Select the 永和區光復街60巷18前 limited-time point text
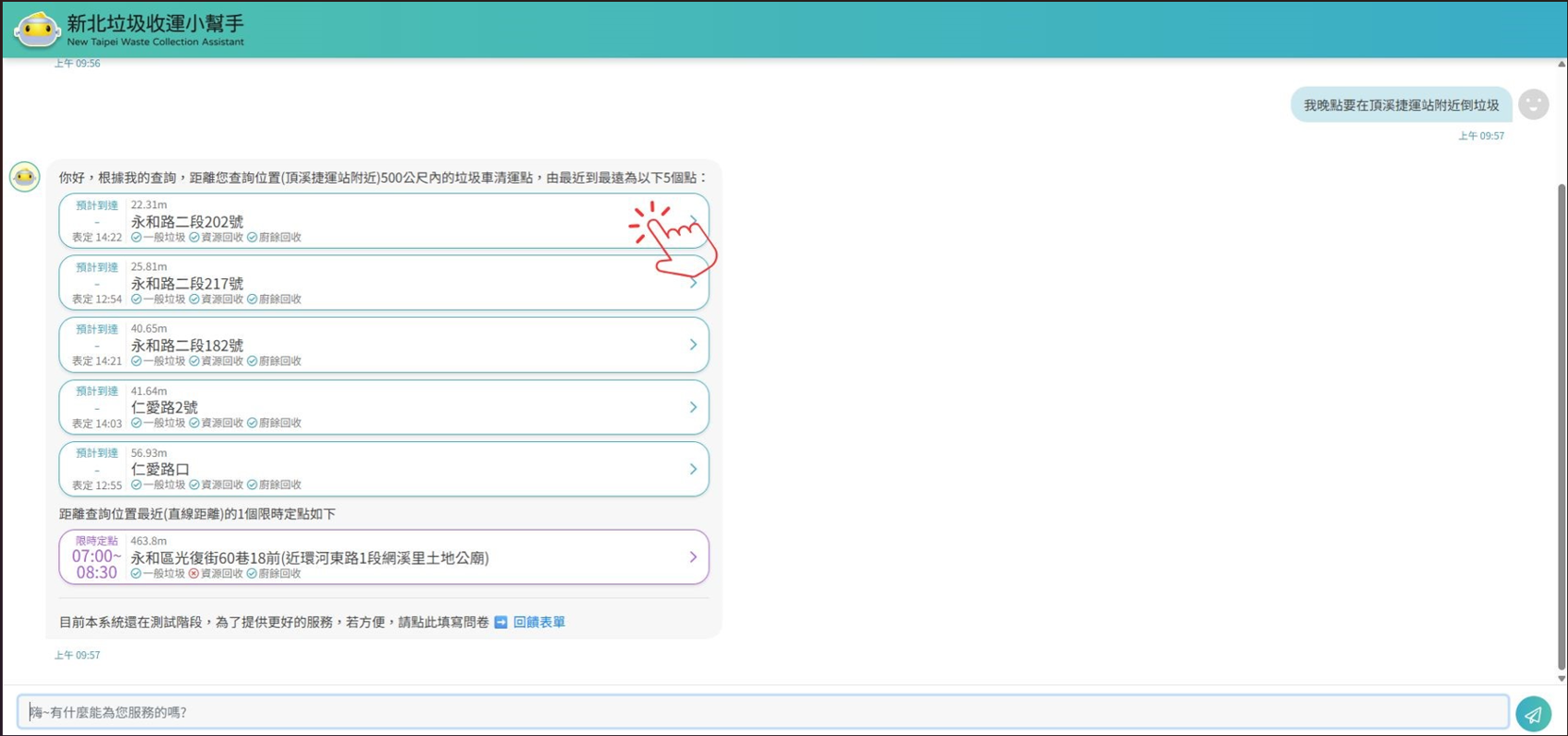 (309, 558)
